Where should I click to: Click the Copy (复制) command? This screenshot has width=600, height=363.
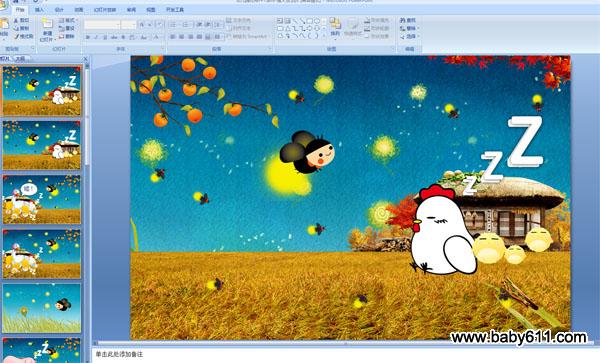coord(21,28)
